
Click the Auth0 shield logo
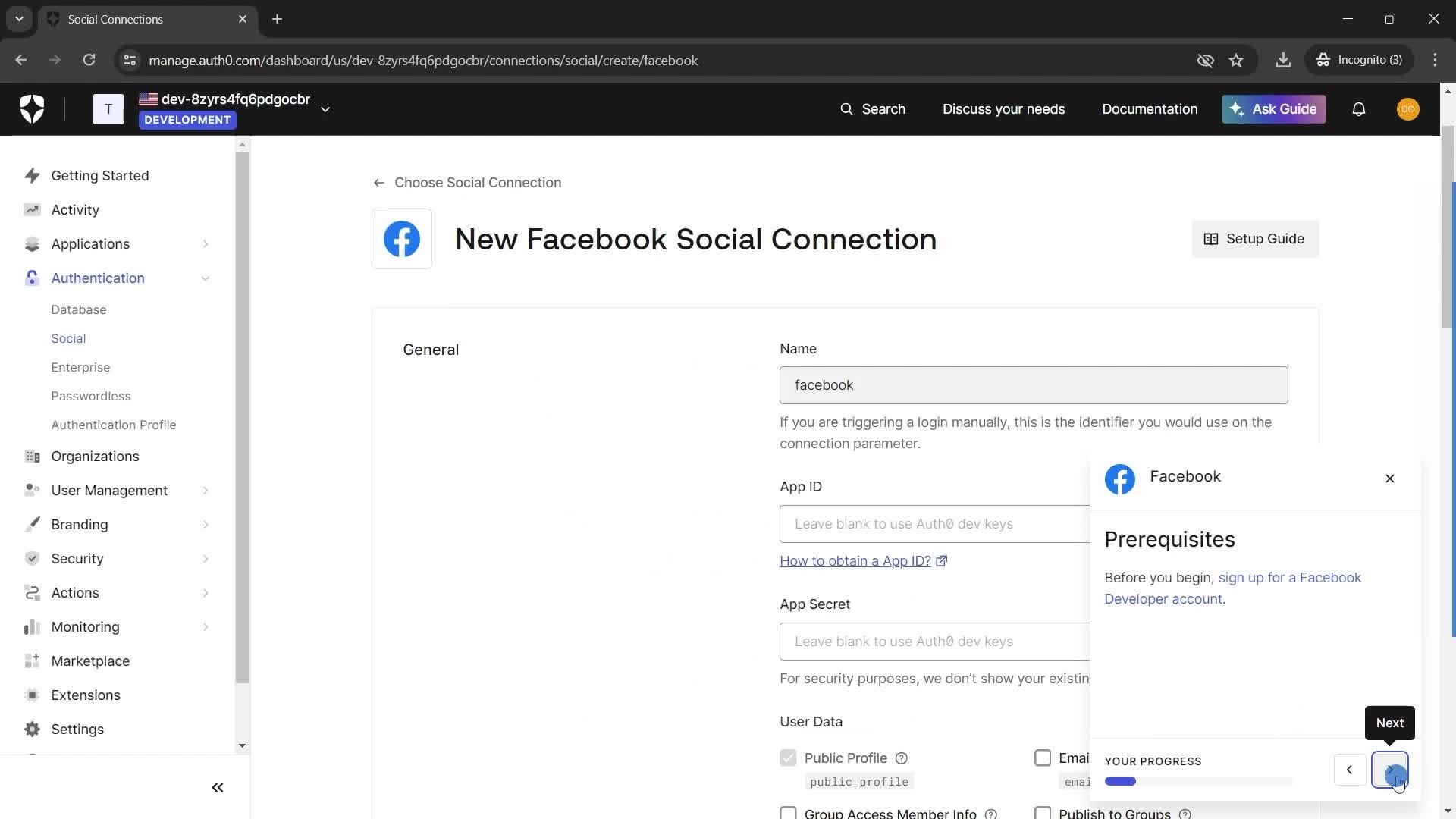(x=32, y=109)
